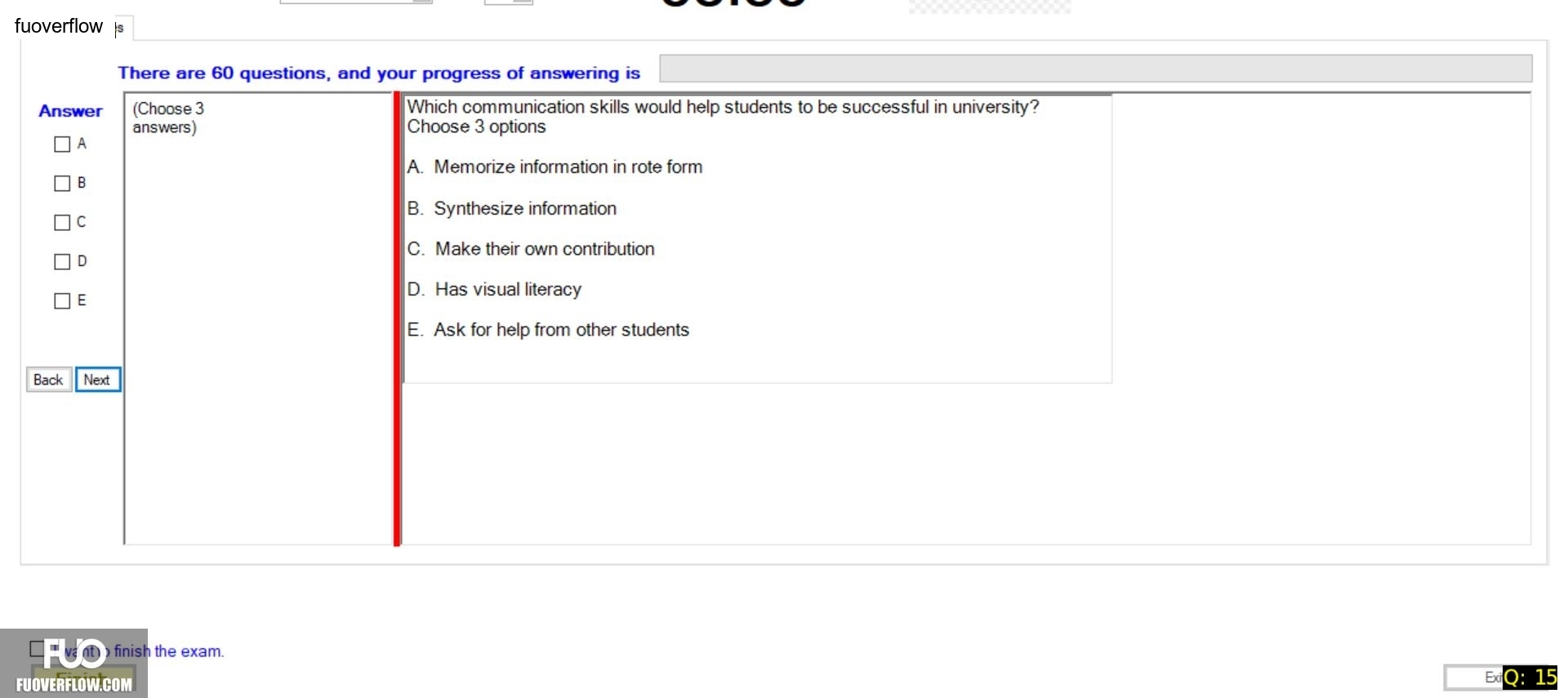Click the 'Choose 3 answers' hint panel

click(258, 318)
